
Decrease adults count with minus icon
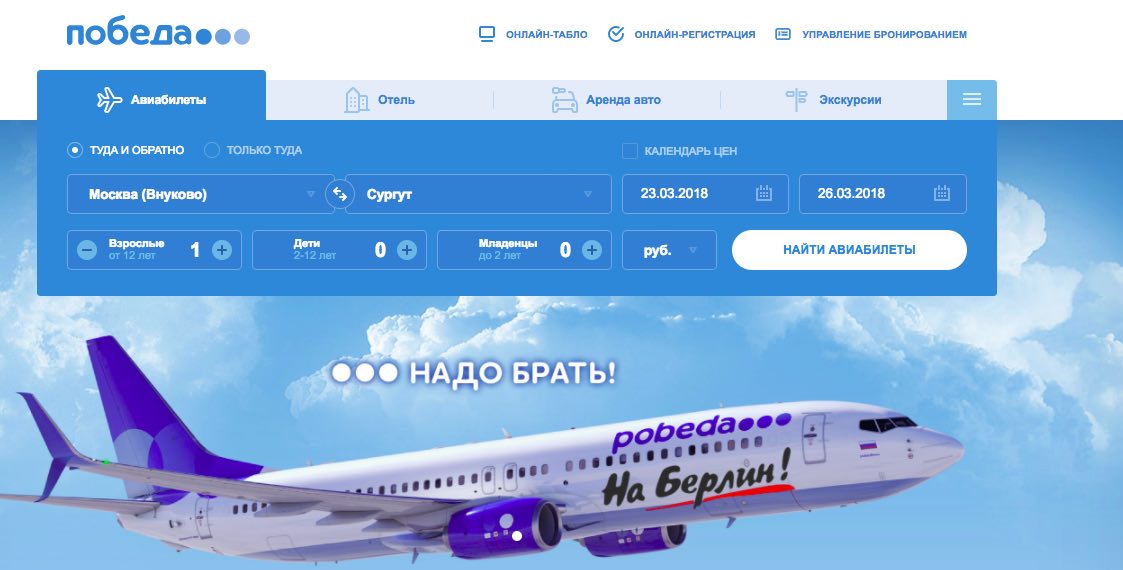[x=87, y=250]
